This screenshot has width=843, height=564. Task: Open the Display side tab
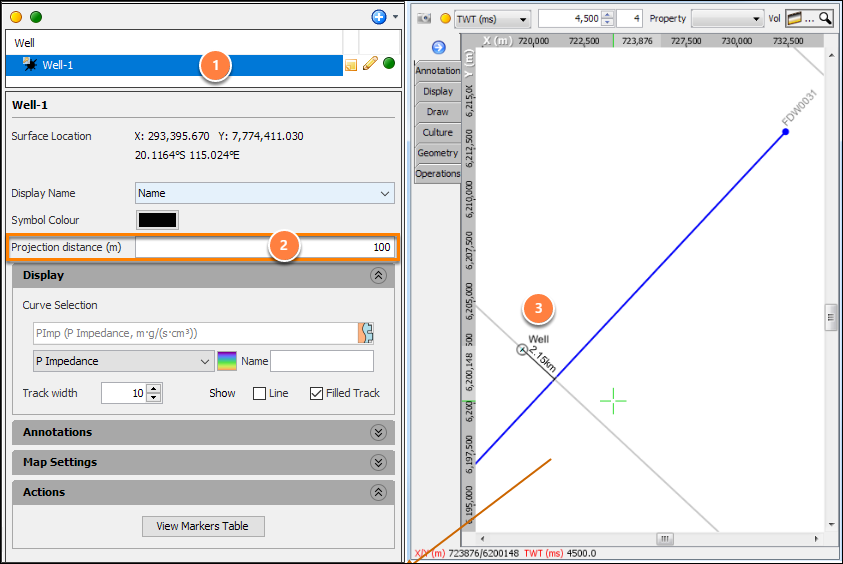[438, 91]
